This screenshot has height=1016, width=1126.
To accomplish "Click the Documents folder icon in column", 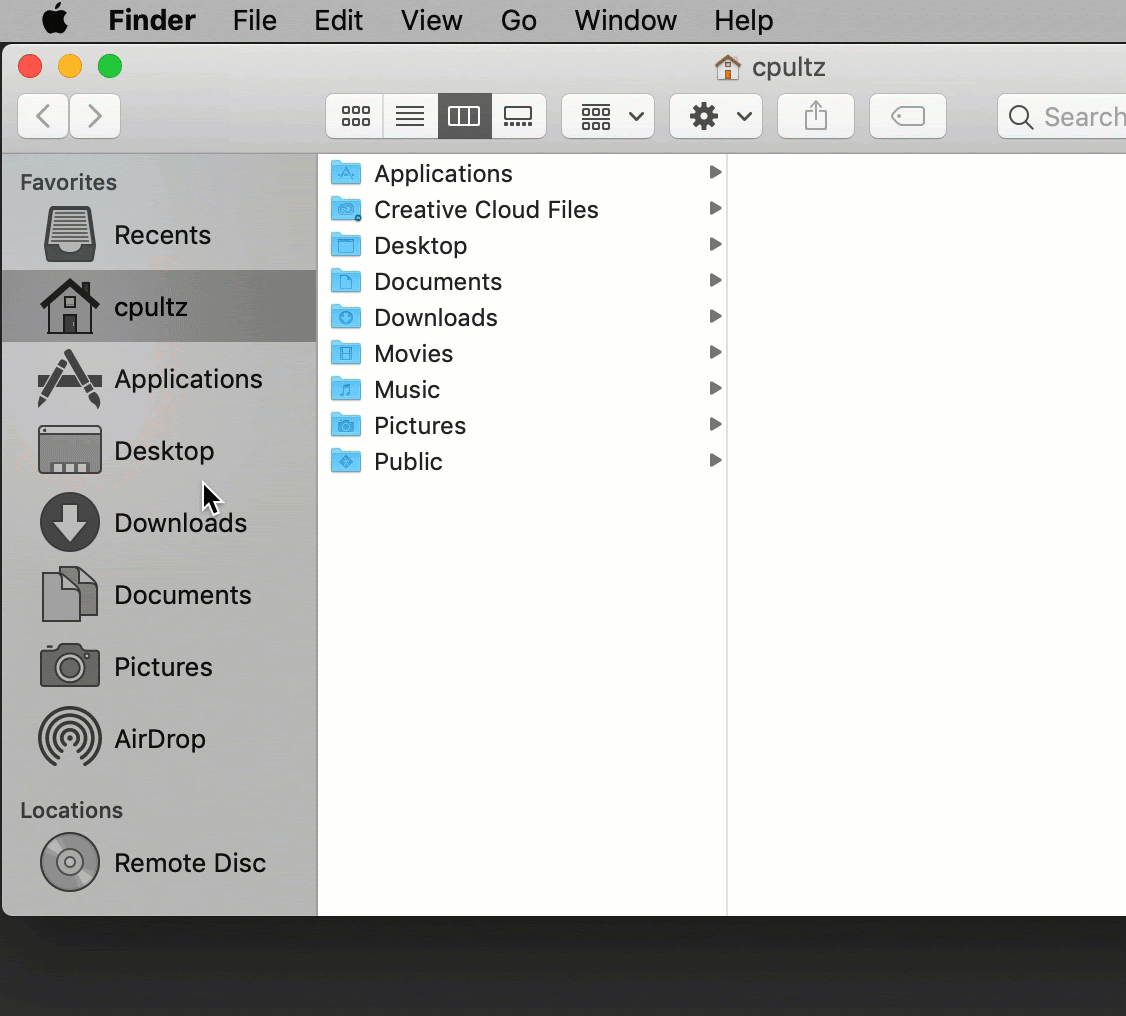I will pos(345,280).
